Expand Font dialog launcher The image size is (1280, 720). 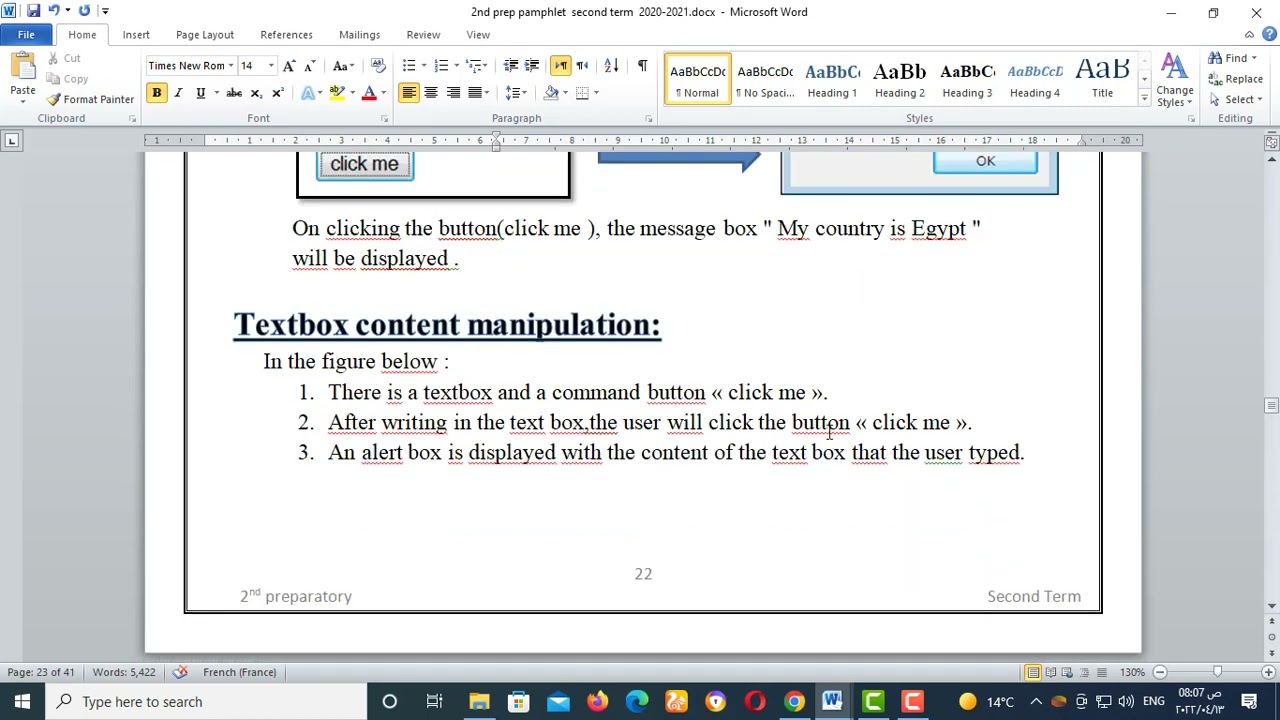point(384,119)
